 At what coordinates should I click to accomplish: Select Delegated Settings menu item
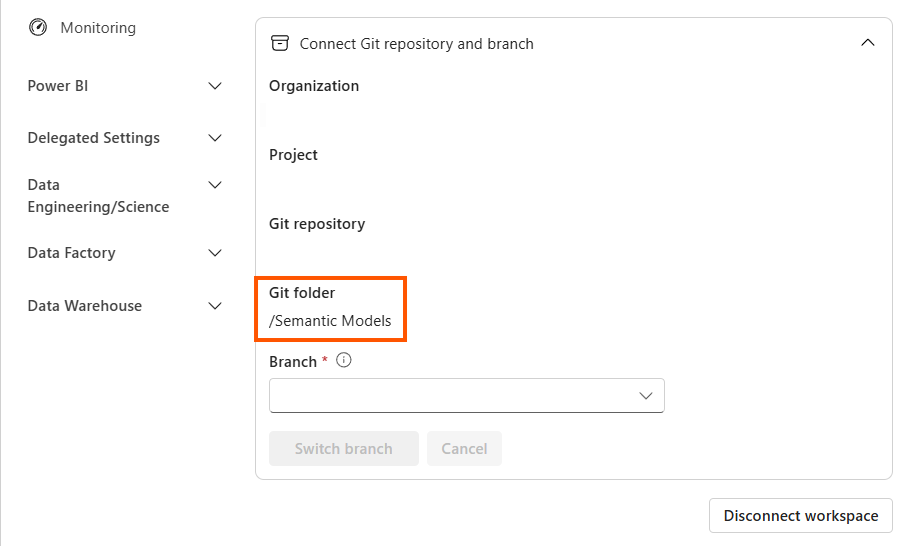tap(94, 138)
